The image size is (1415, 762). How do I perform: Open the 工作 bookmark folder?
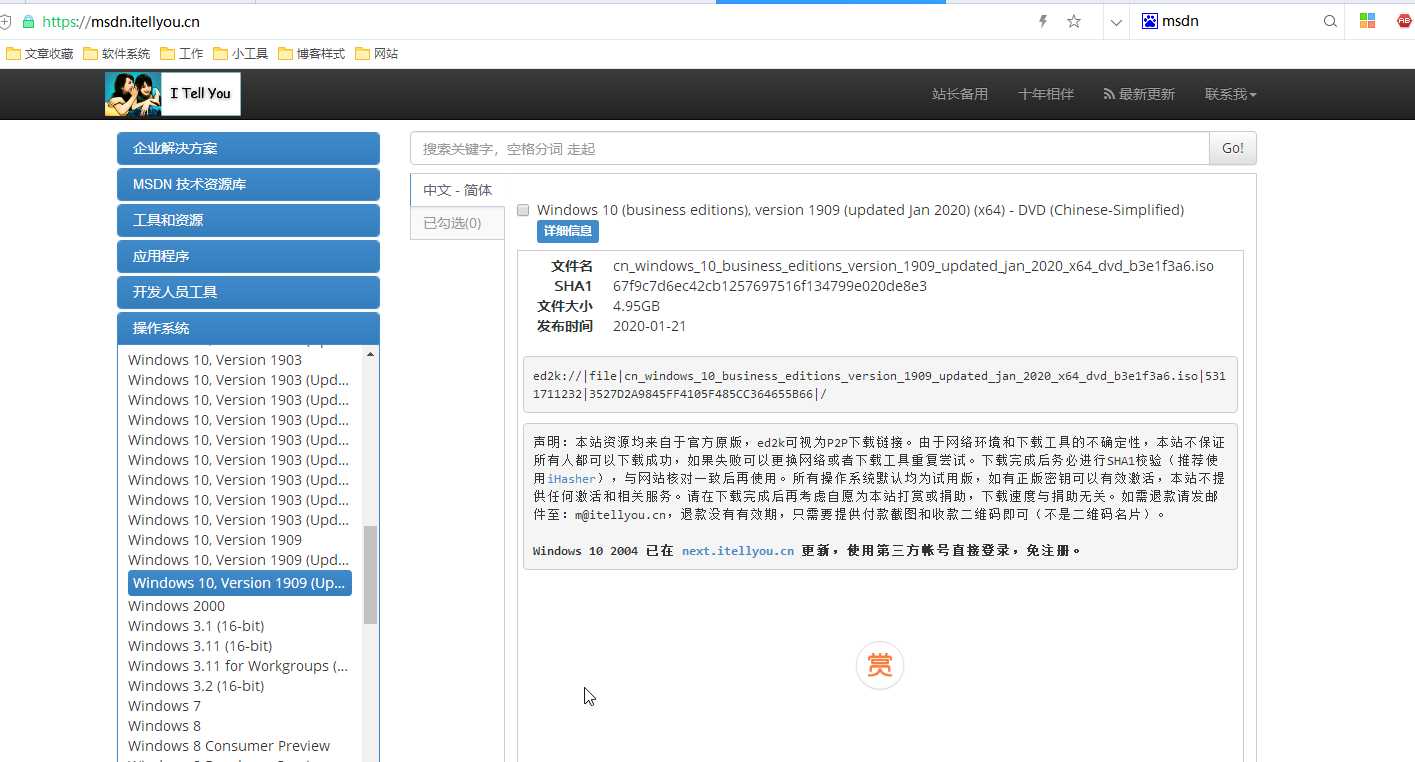point(182,54)
